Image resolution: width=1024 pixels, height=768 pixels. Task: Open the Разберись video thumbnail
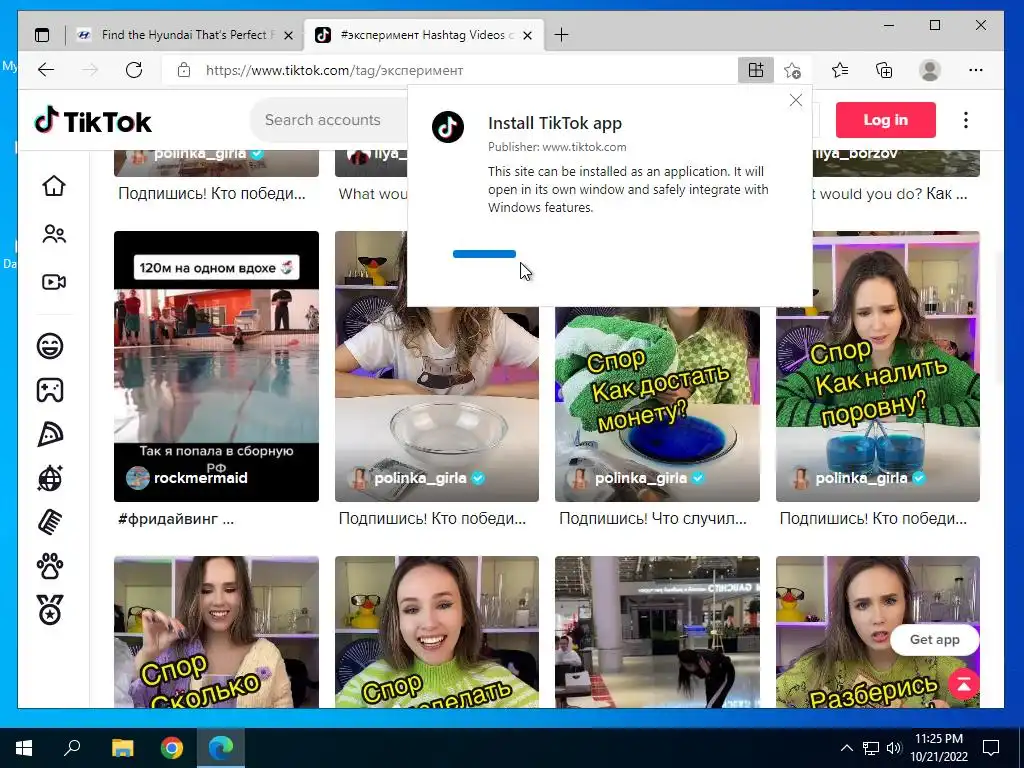pos(878,632)
